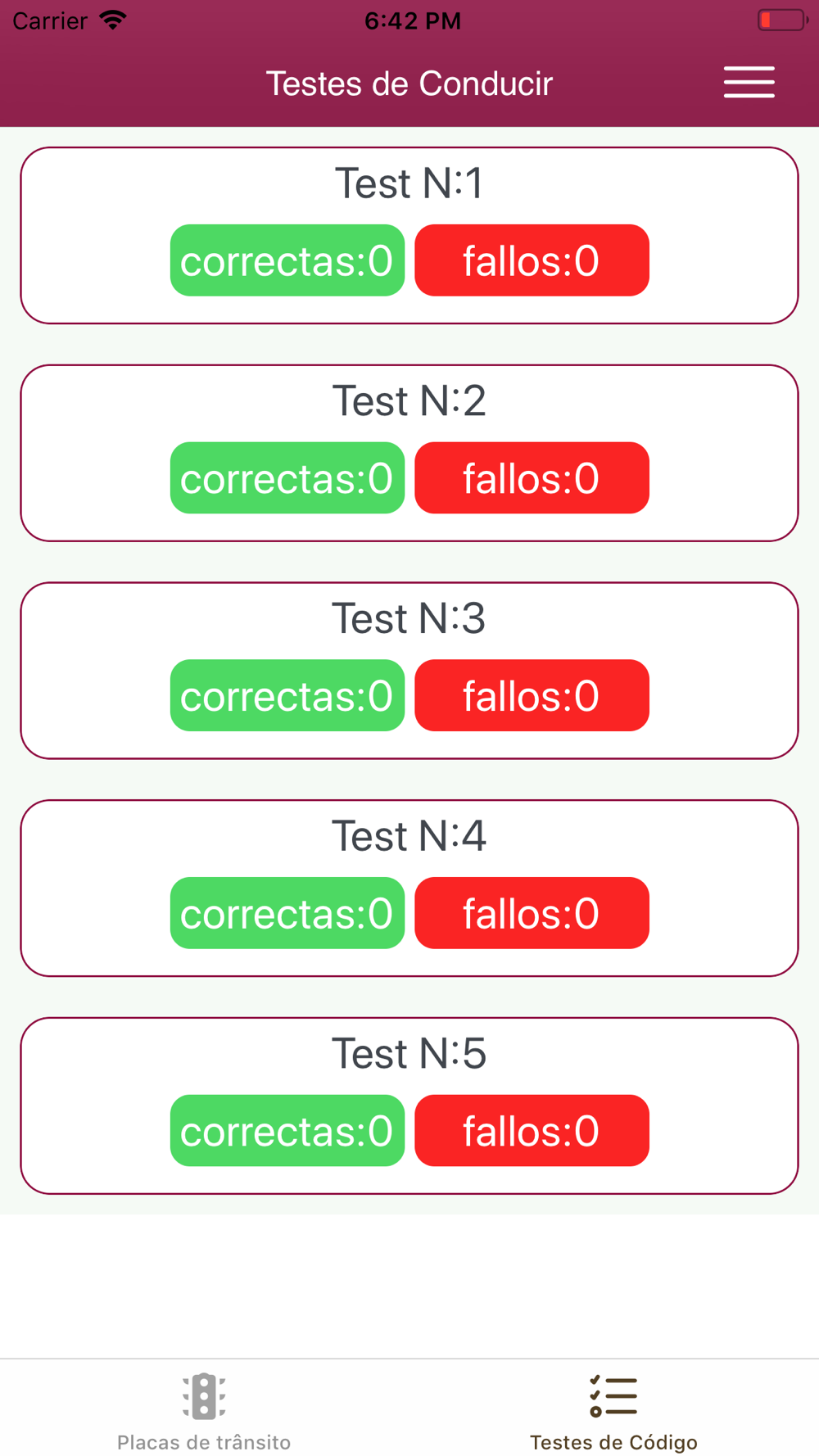
Task: Open the hamburger menu icon
Action: (749, 82)
